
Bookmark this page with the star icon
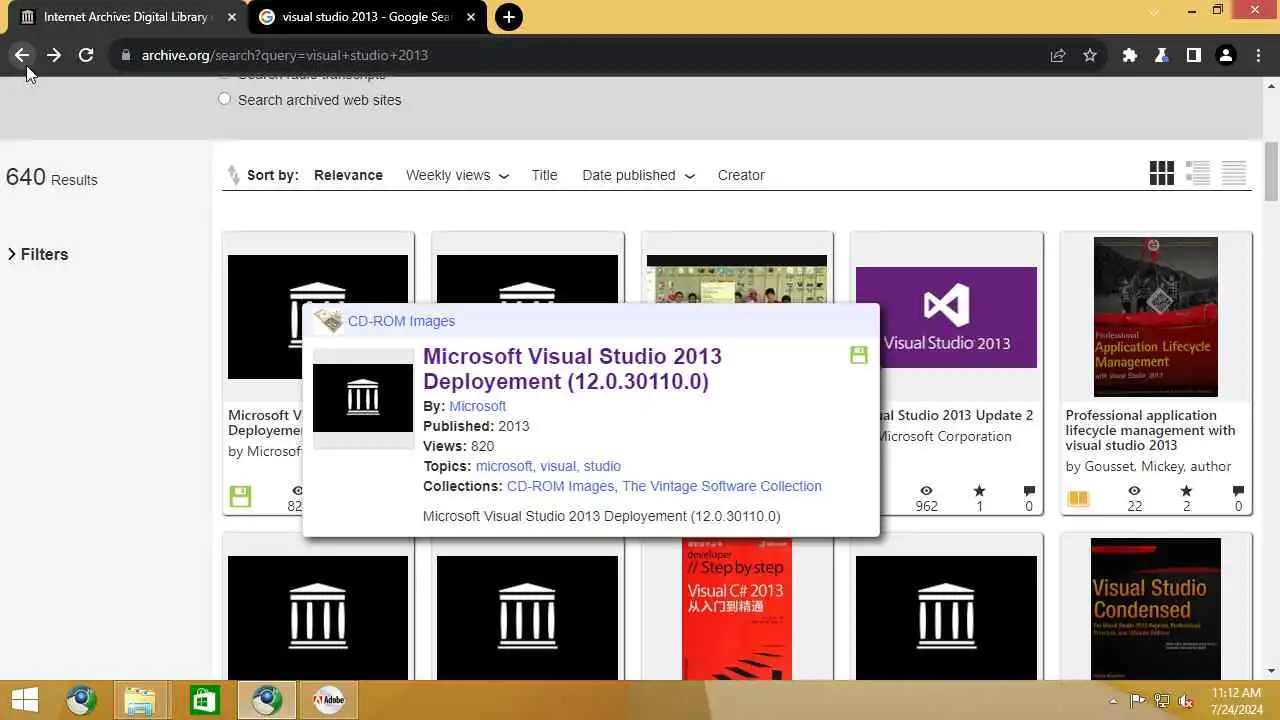[x=1090, y=55]
